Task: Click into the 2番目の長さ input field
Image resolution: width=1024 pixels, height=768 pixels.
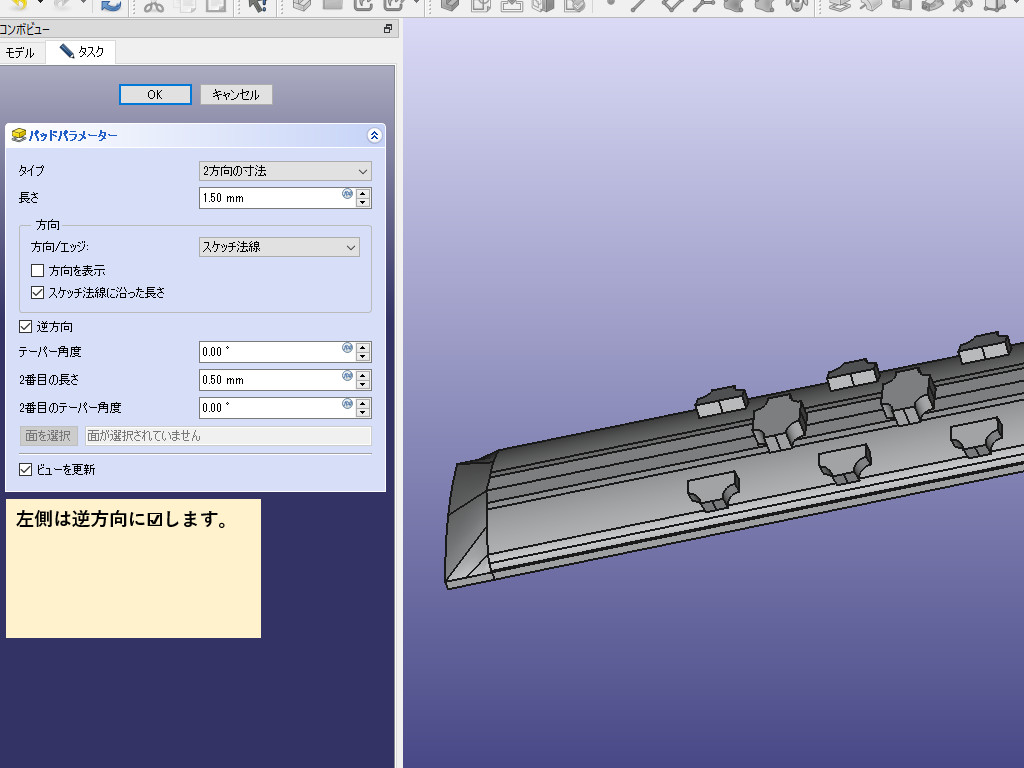Action: (270, 380)
